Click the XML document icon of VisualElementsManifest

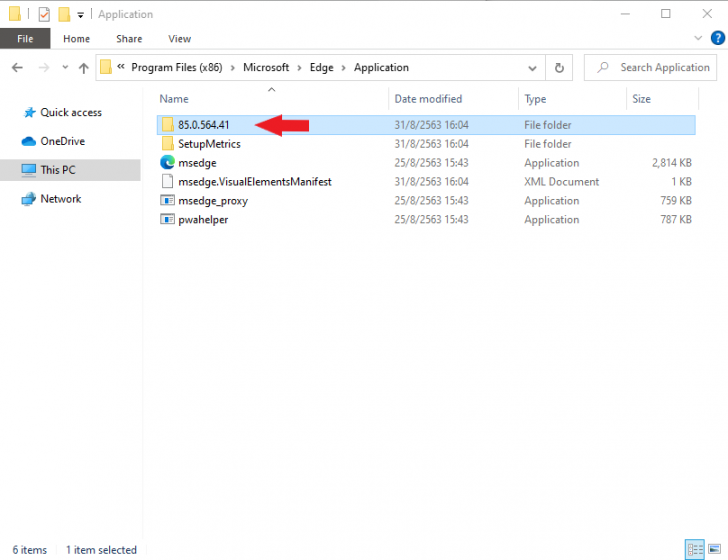click(x=167, y=182)
